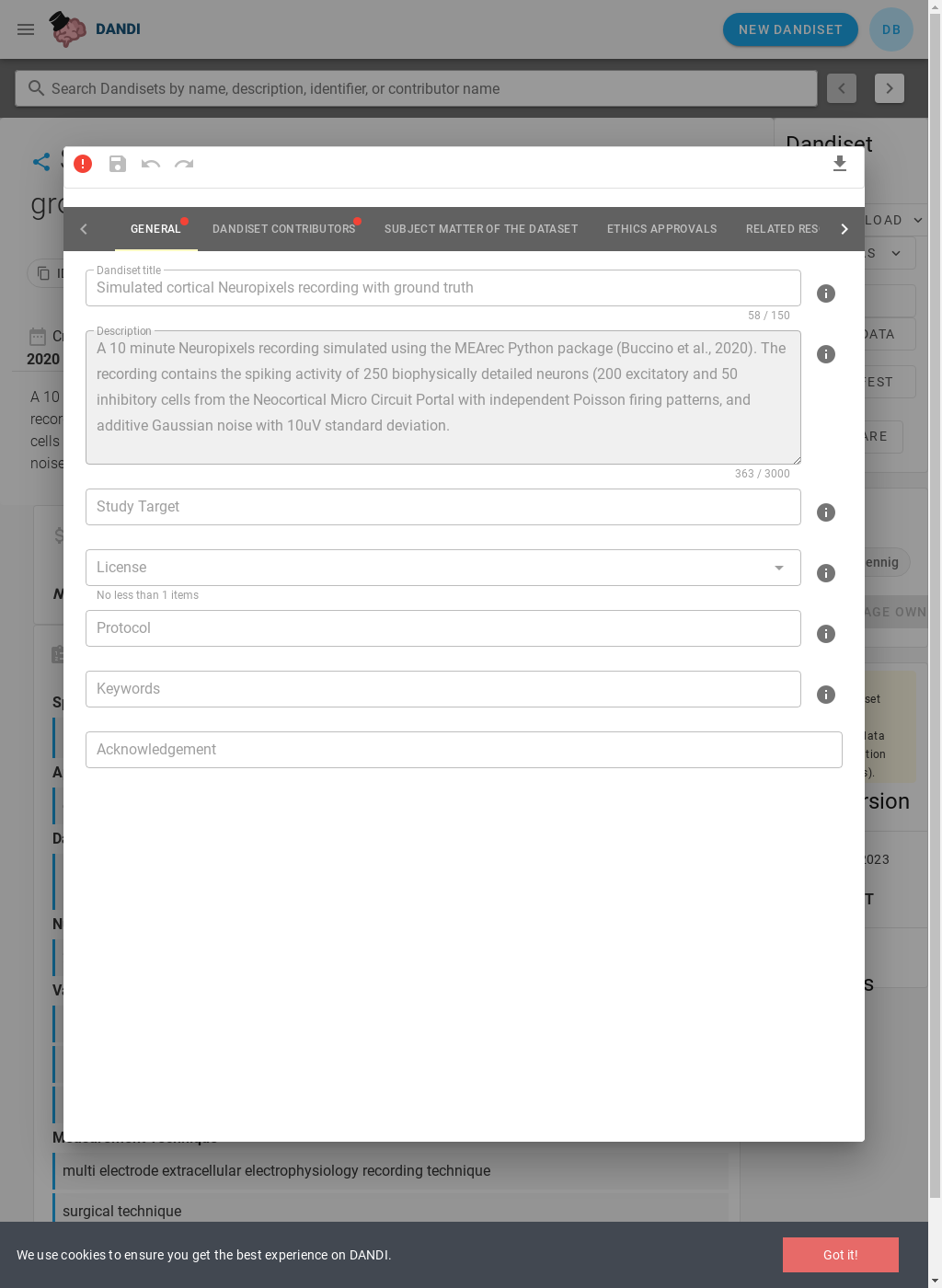Download metadata with the download icon
The width and height of the screenshot is (942, 1288).
click(x=840, y=164)
